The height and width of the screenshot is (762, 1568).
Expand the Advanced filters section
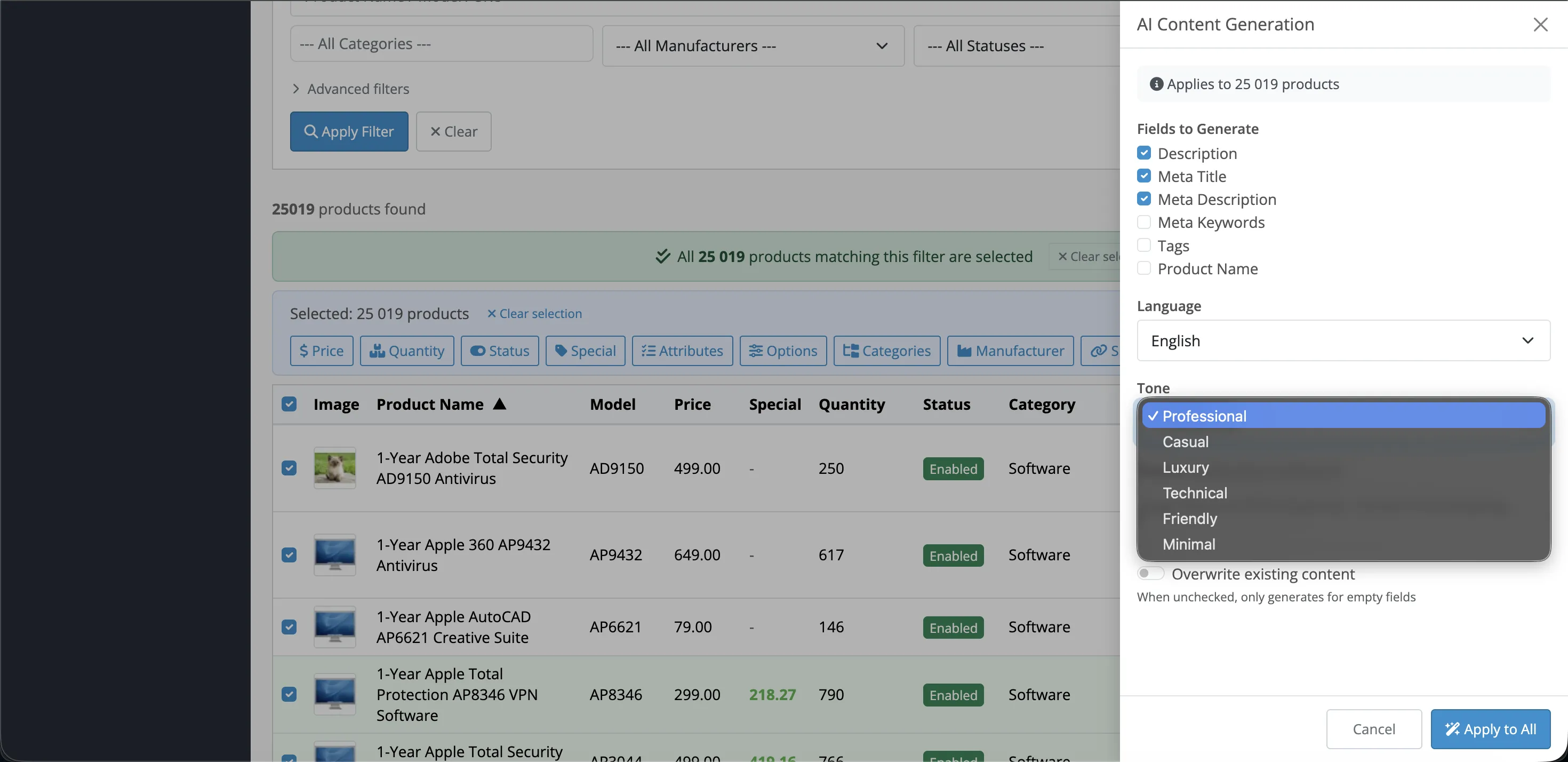coord(350,89)
